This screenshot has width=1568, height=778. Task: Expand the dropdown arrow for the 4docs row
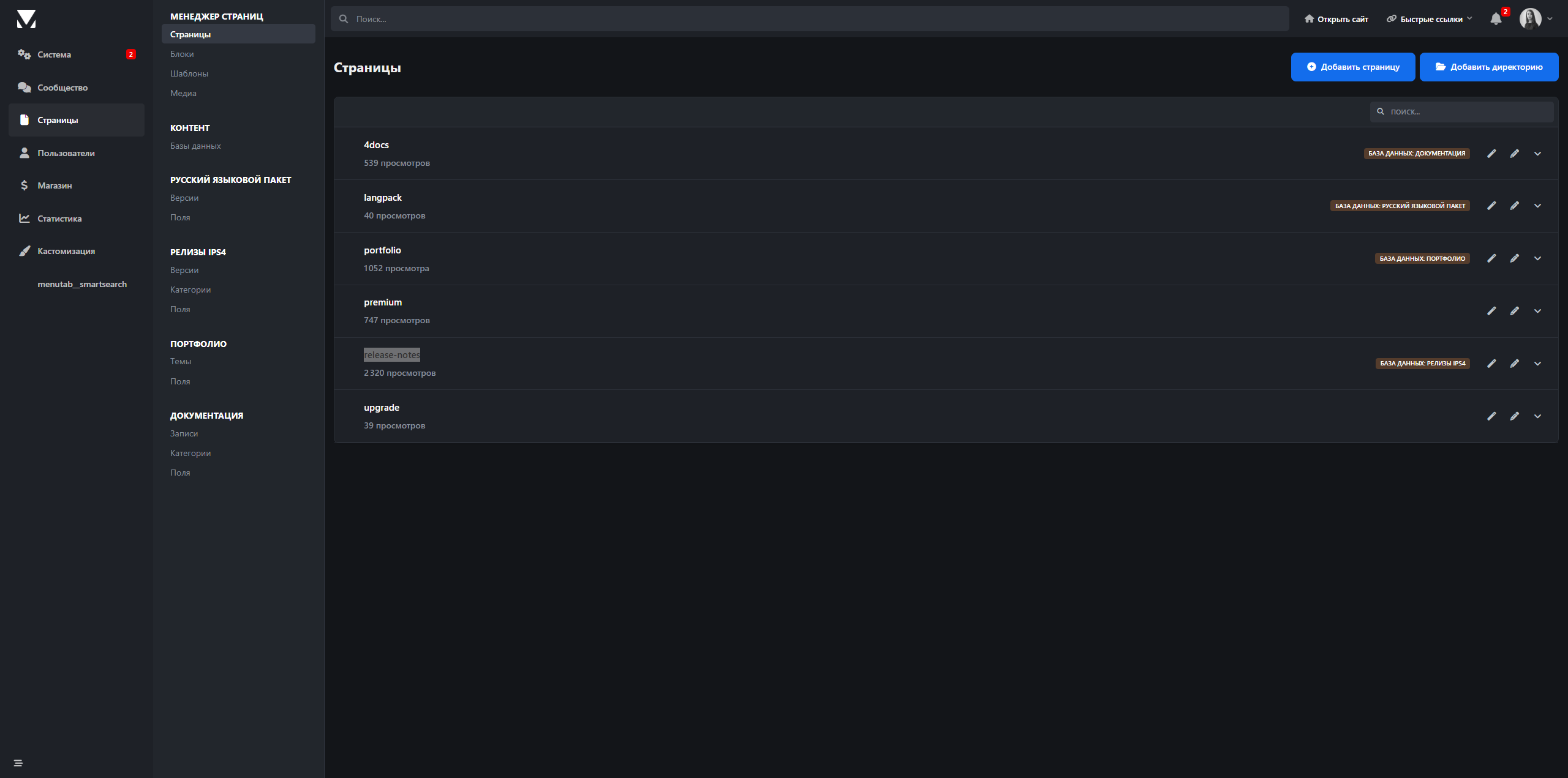(x=1537, y=154)
